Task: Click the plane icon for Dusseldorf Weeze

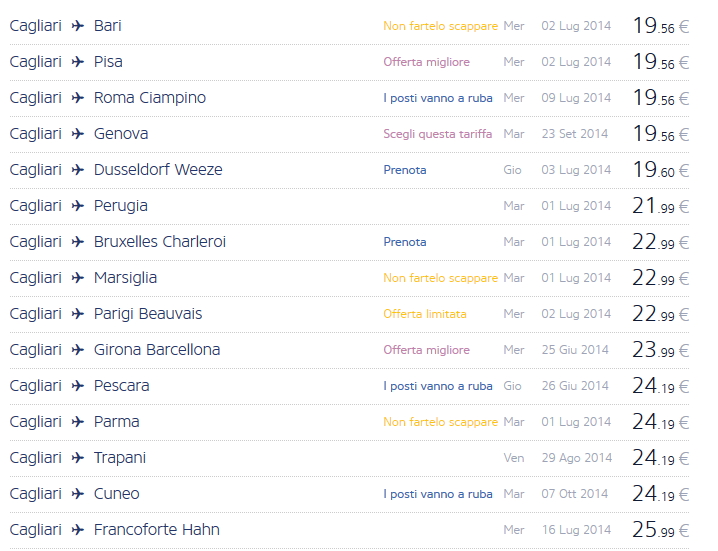Action: click(78, 170)
